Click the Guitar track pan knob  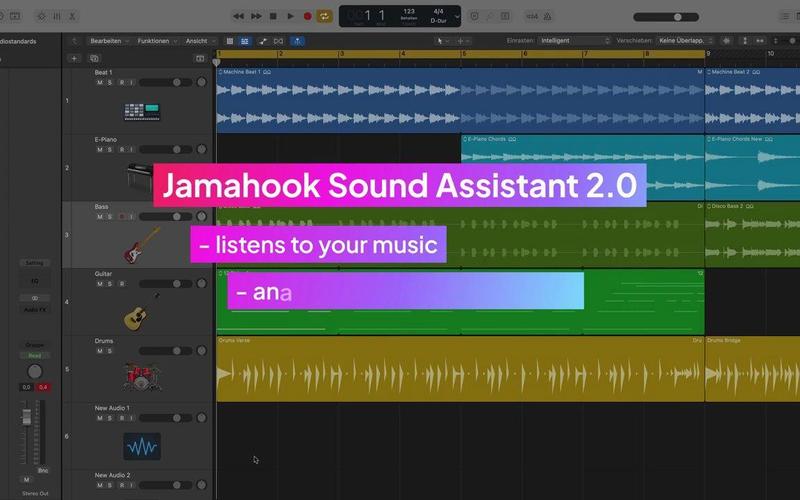click(202, 284)
